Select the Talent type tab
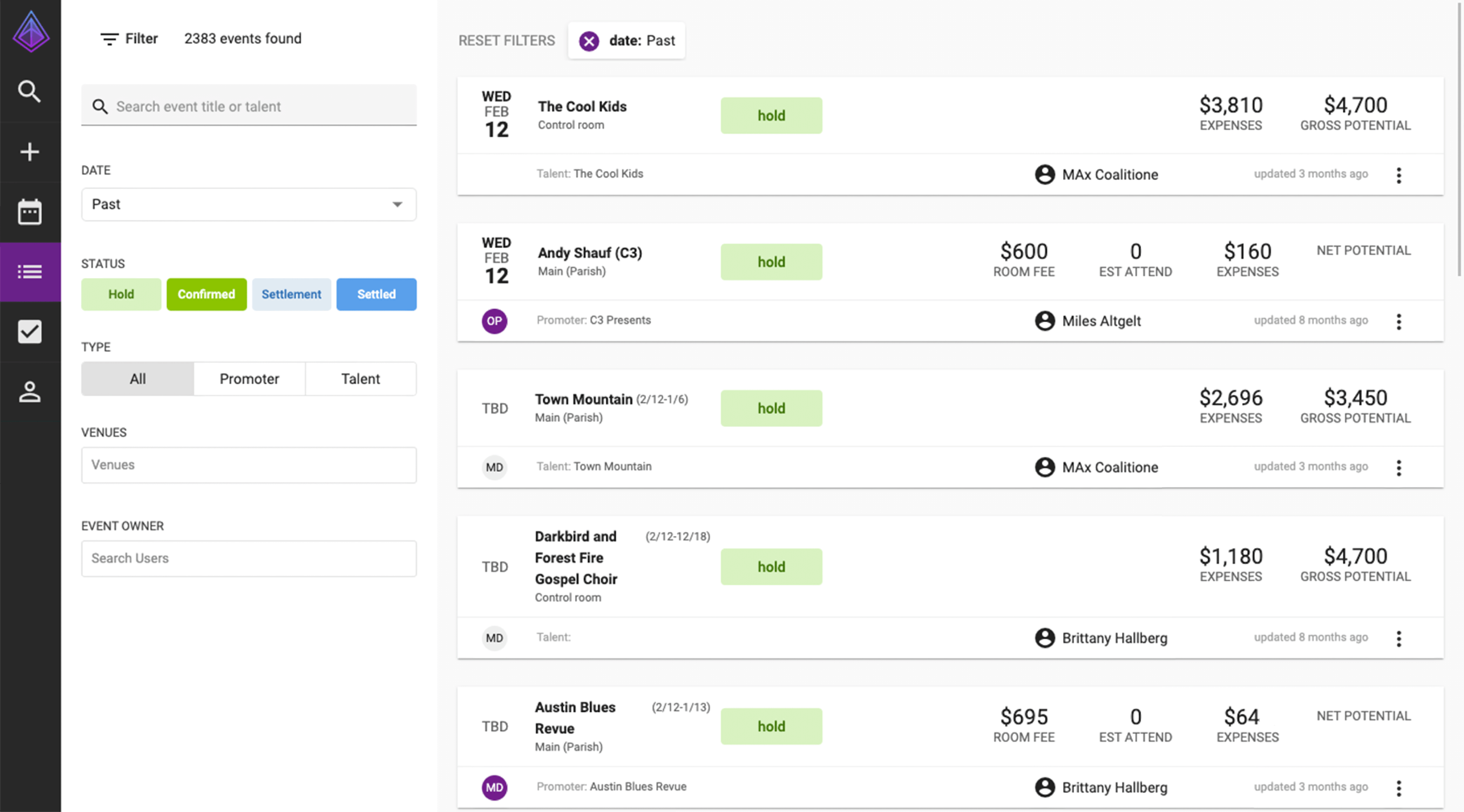This screenshot has width=1464, height=812. click(360, 379)
